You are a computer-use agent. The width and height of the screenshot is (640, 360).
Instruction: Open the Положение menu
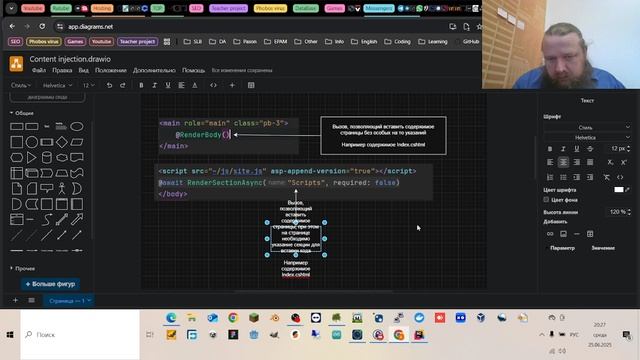coord(111,70)
